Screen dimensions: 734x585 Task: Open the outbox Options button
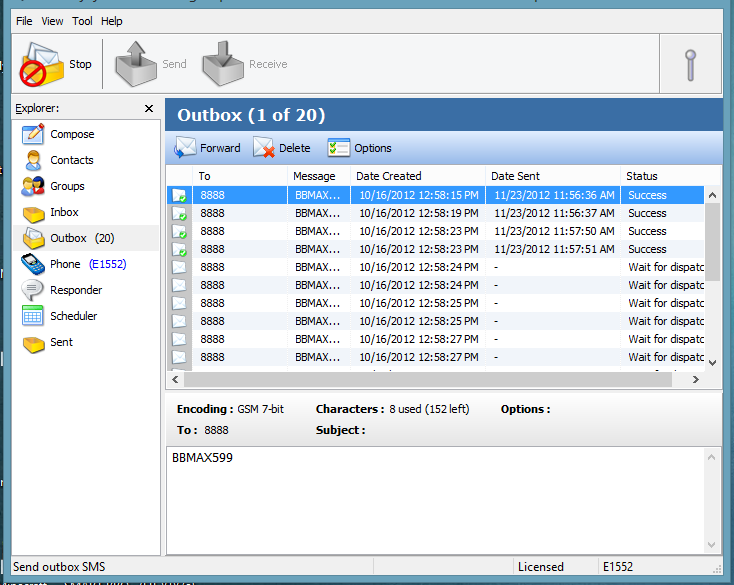pyautogui.click(x=360, y=148)
